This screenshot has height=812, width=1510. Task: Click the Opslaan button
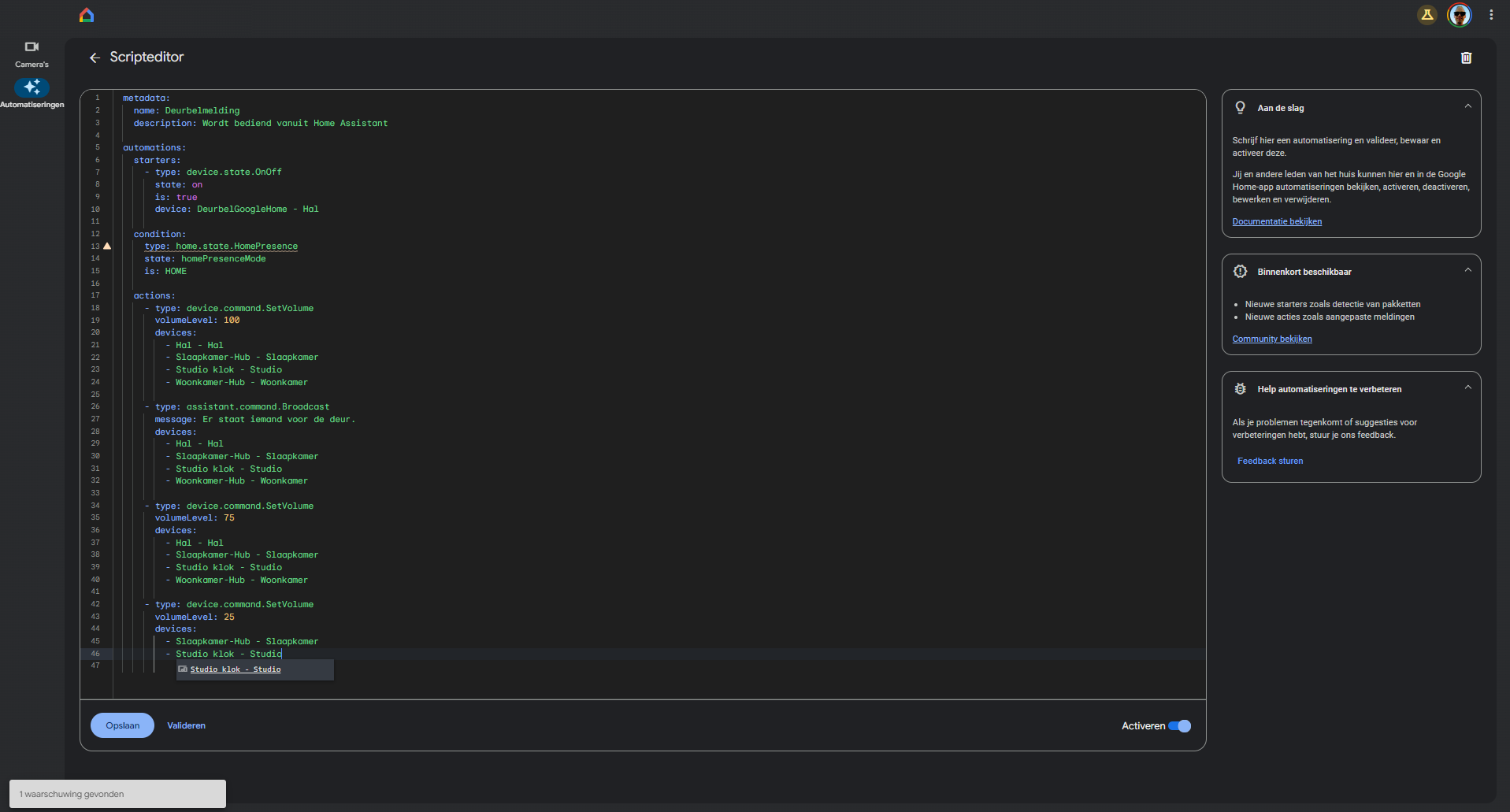pos(122,725)
